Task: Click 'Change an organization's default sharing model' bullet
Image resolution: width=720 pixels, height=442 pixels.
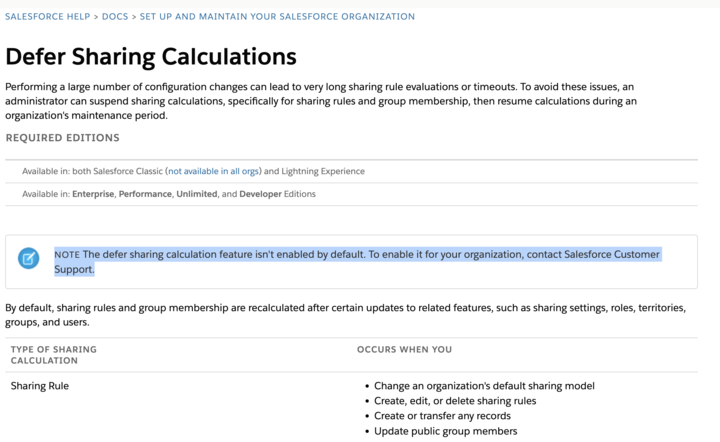Action: click(x=484, y=386)
